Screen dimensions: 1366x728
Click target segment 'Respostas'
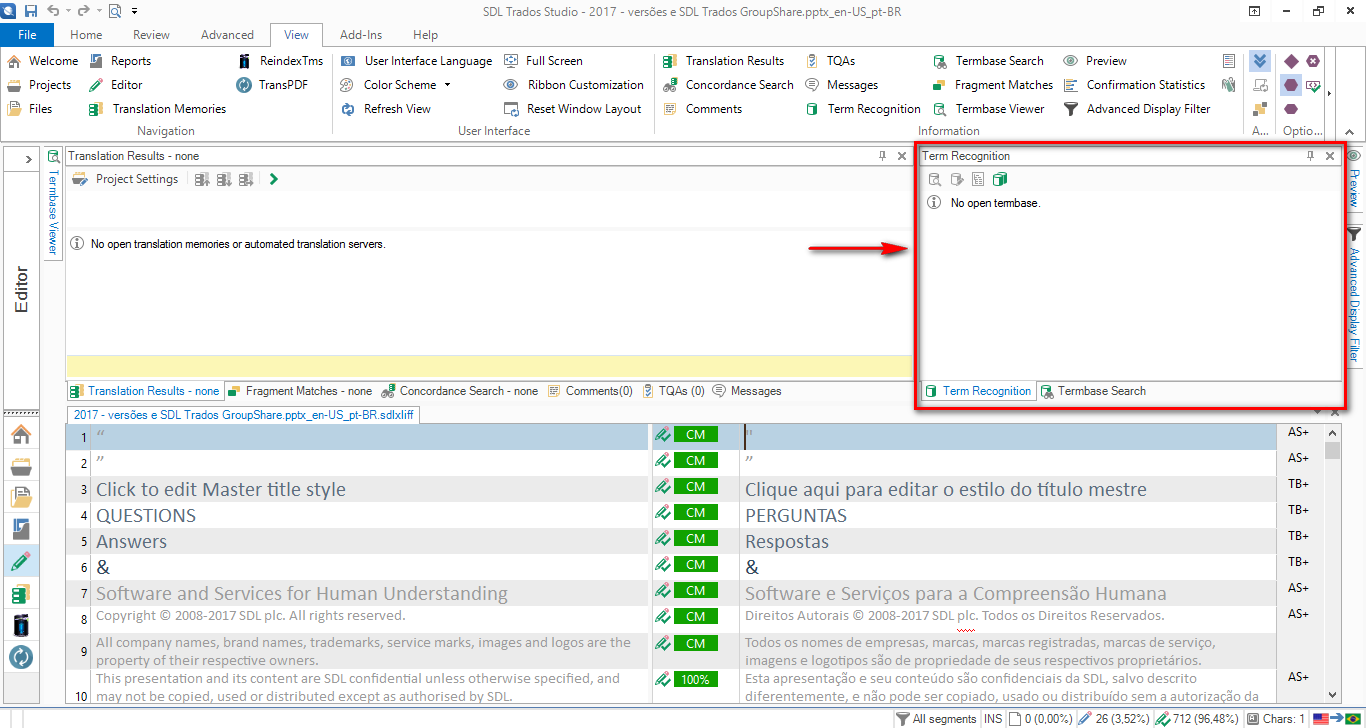point(787,542)
